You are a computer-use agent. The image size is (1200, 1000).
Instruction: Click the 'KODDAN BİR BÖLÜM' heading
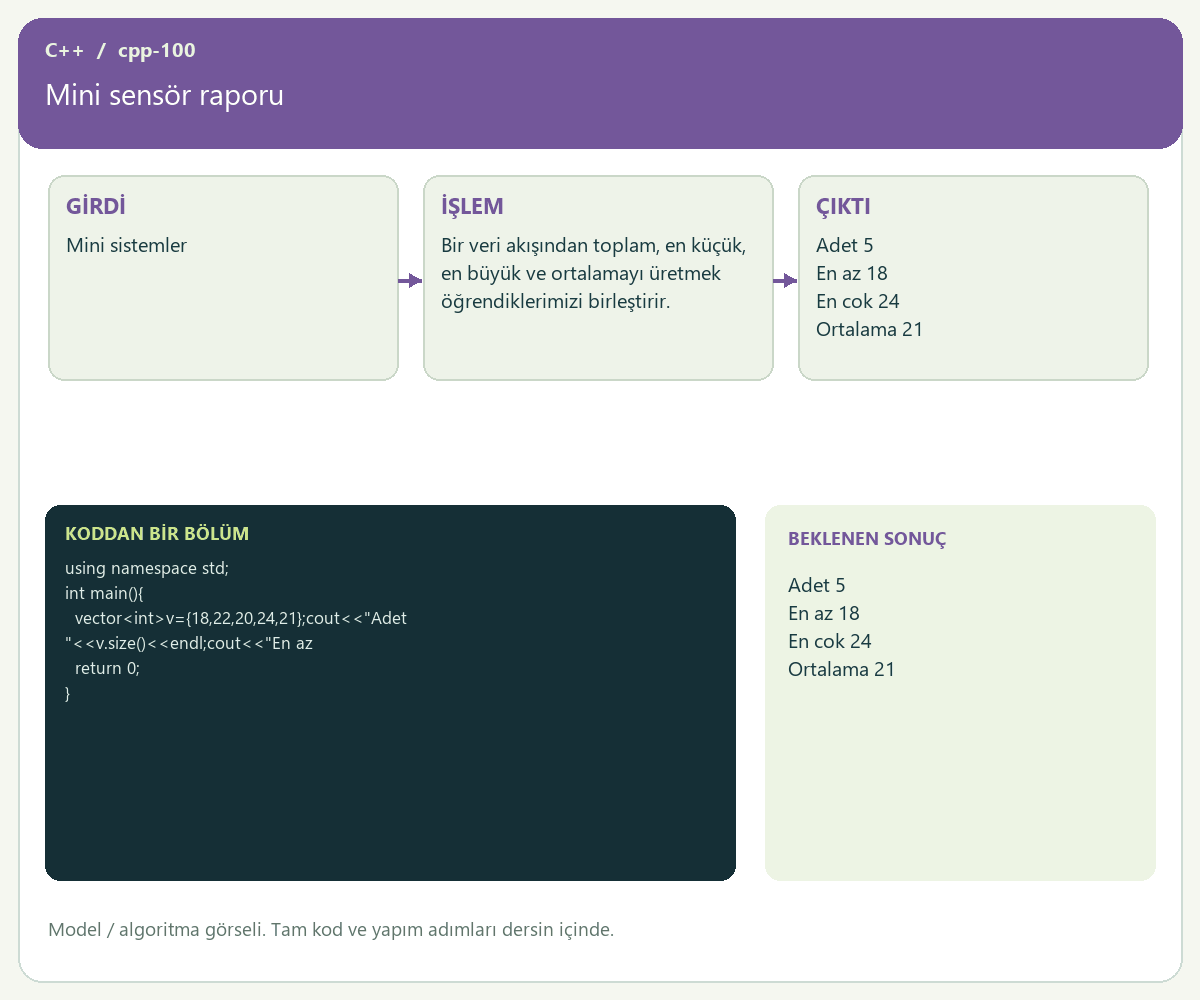pos(157,534)
